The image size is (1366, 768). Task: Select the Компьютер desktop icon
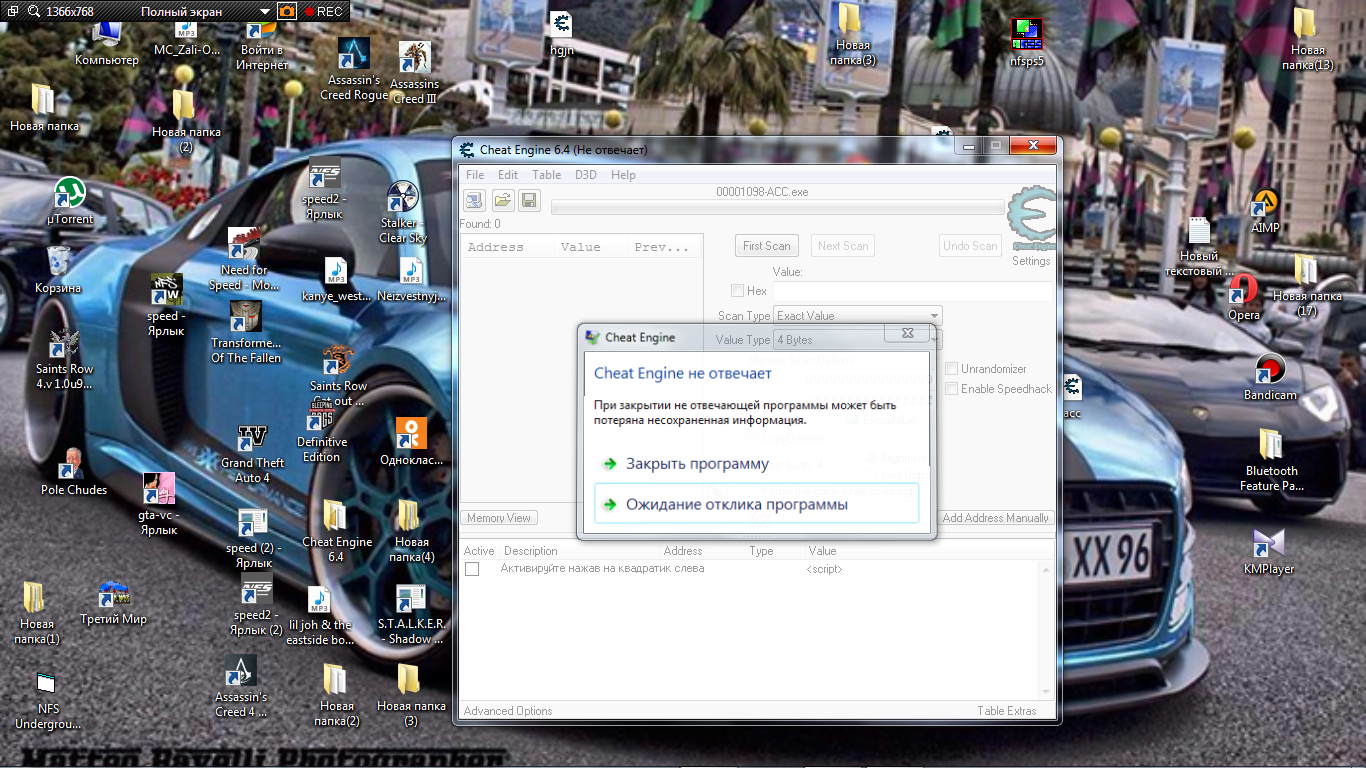tap(107, 42)
